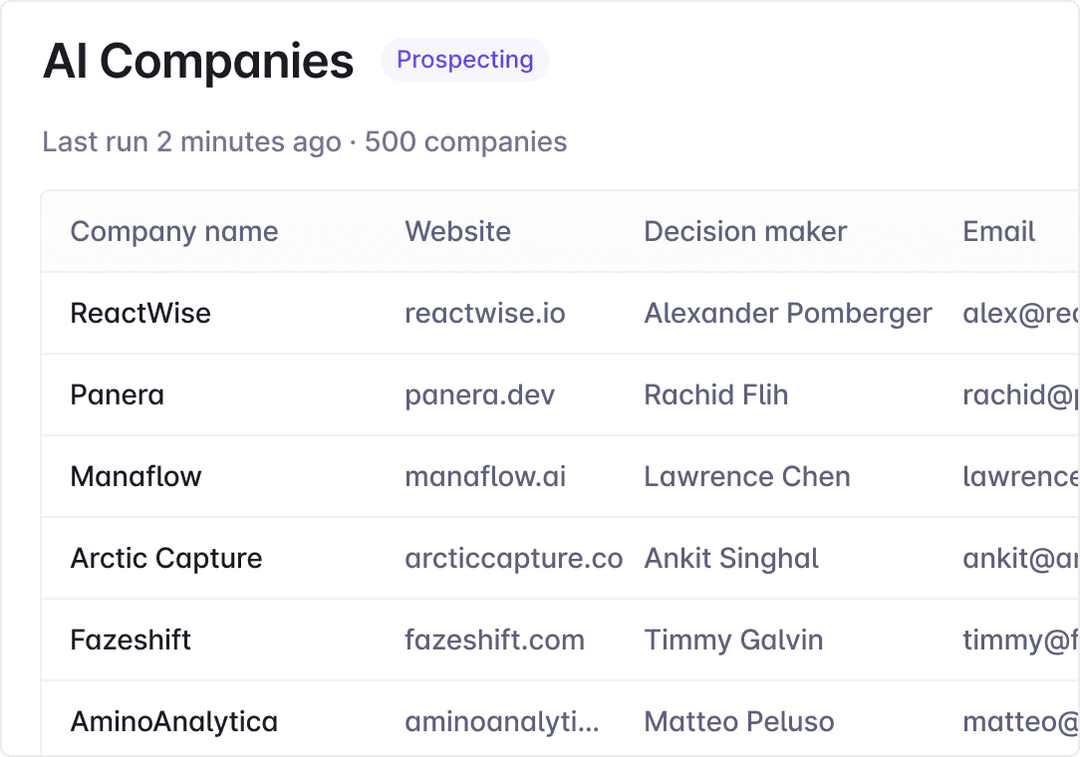This screenshot has height=757, width=1080.
Task: Click Timmy Galvin's email address cell
Action: 1021,640
